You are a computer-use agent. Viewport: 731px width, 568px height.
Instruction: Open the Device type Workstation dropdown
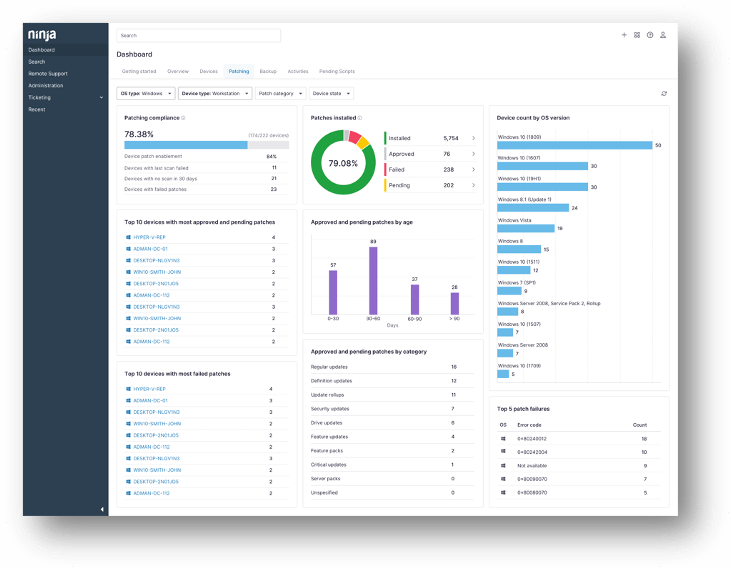[x=215, y=93]
